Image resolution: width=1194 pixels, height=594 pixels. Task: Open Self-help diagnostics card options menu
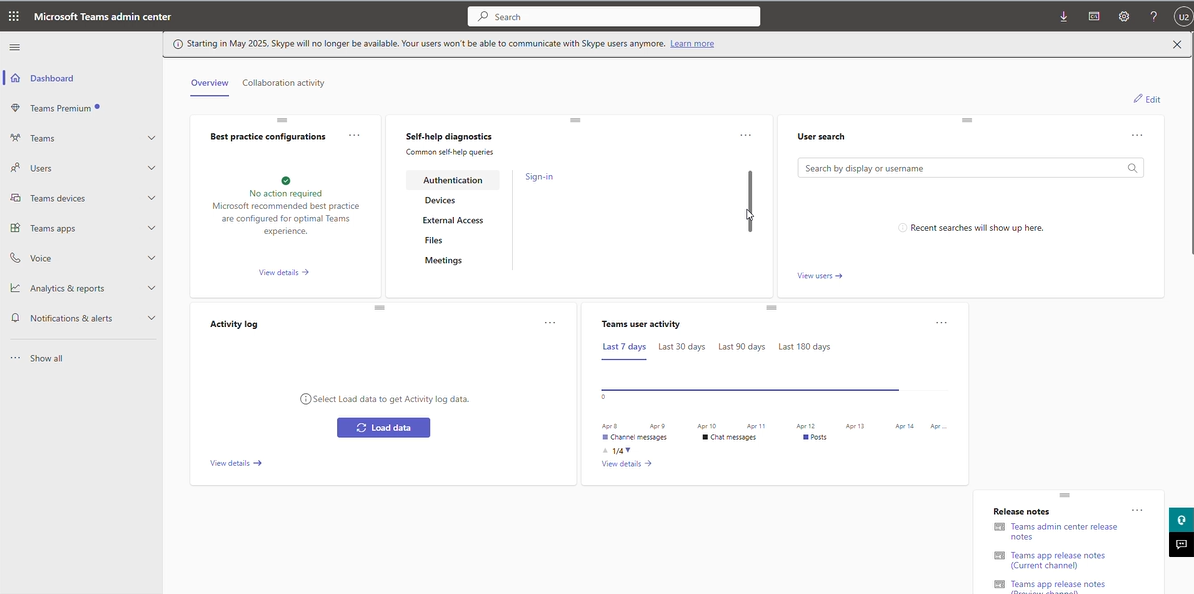(x=745, y=135)
